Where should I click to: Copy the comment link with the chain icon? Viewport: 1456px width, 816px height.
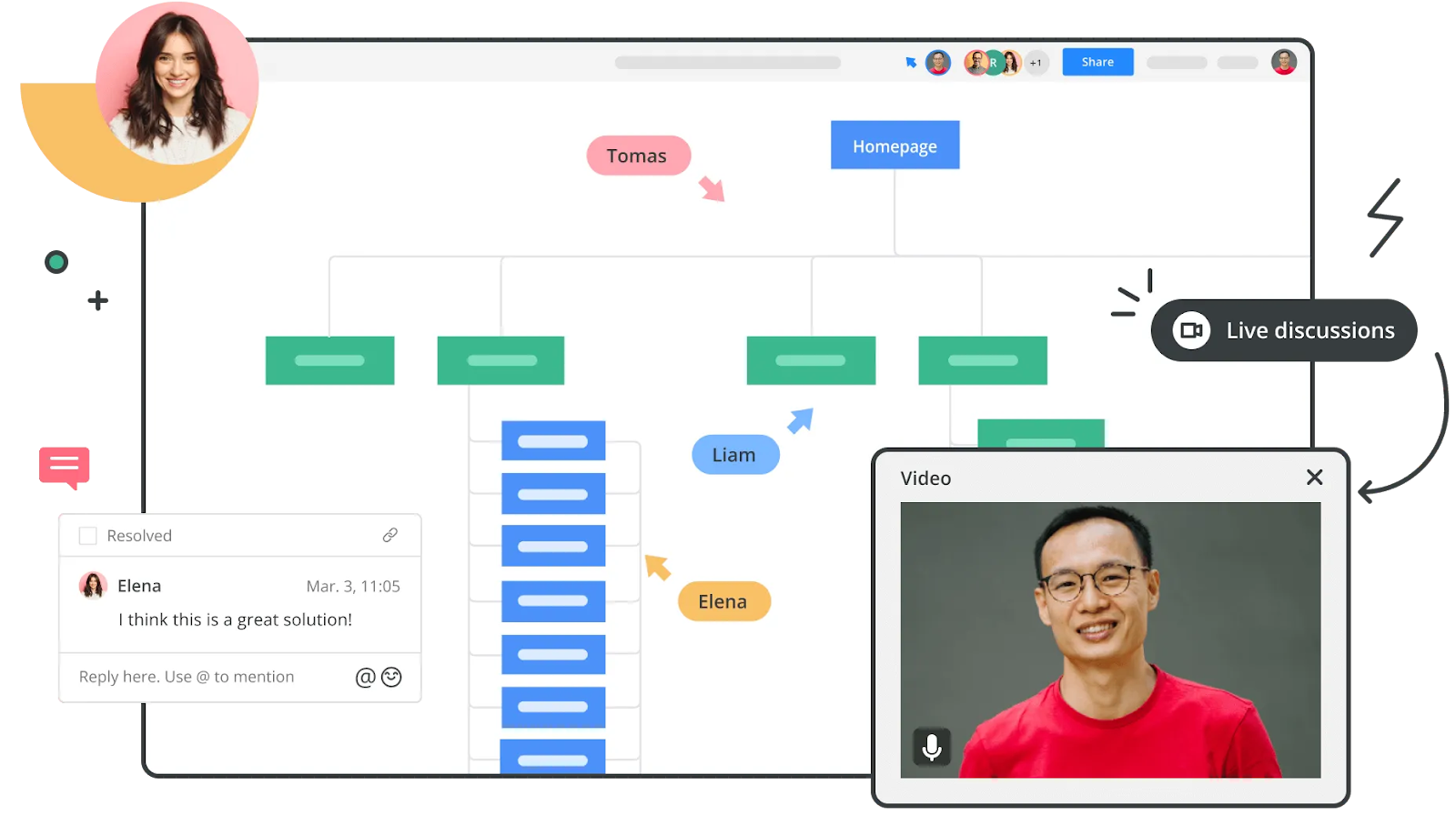[x=389, y=535]
